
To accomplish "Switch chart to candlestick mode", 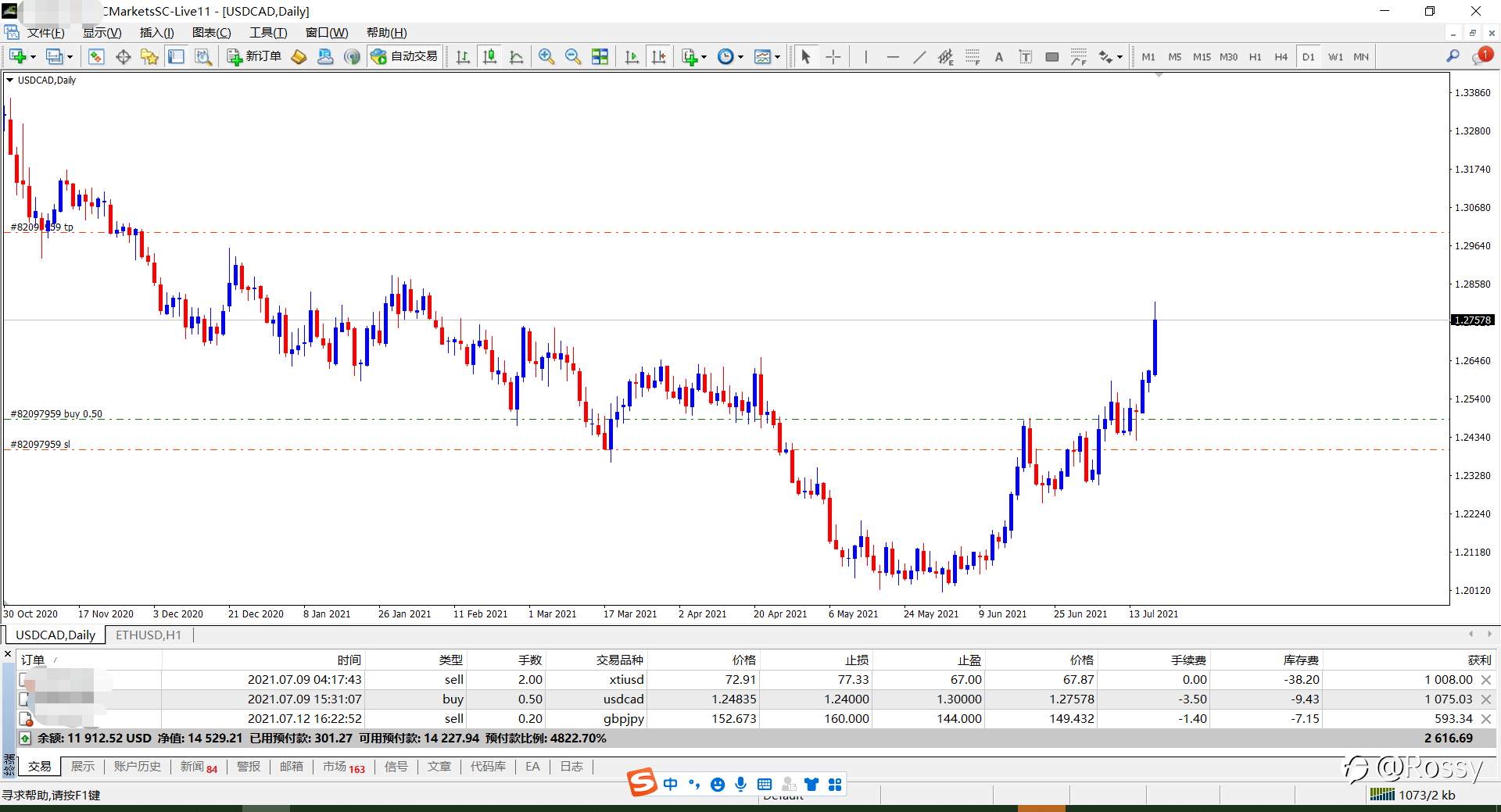I will (x=490, y=57).
